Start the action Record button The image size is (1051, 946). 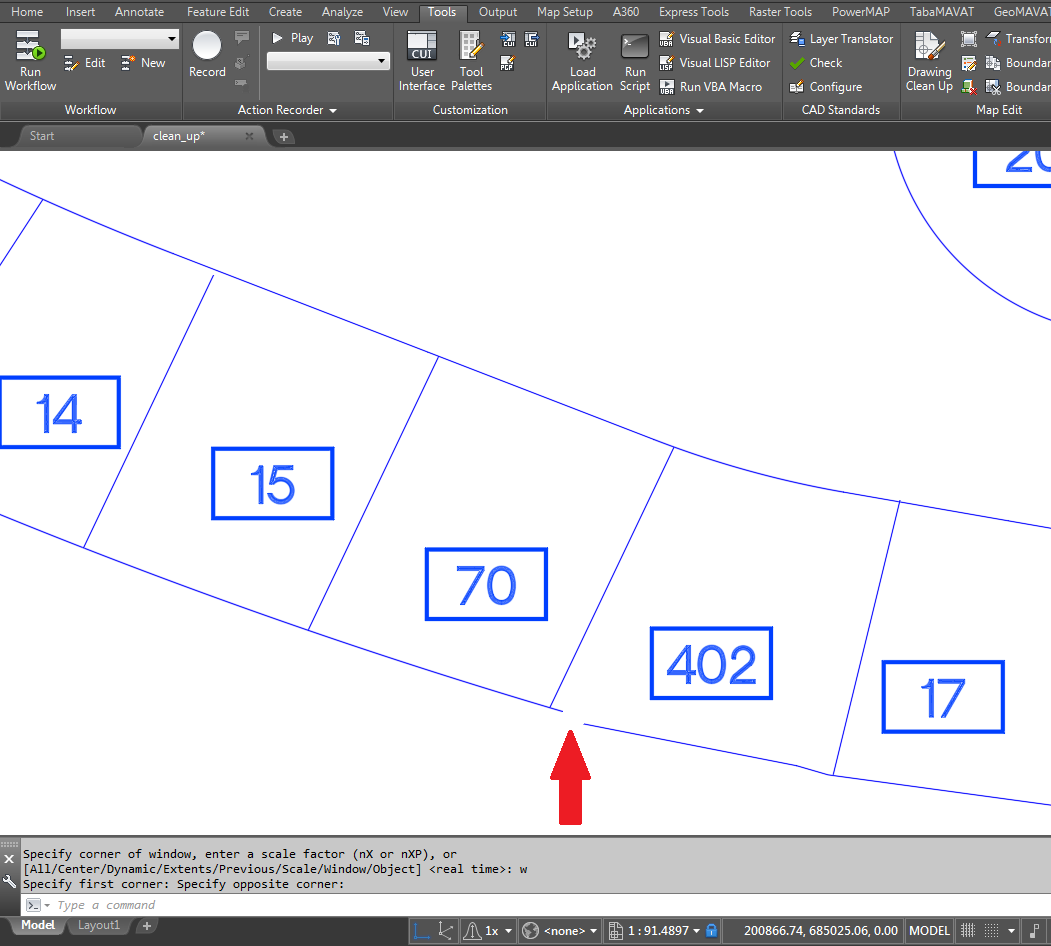(x=207, y=55)
